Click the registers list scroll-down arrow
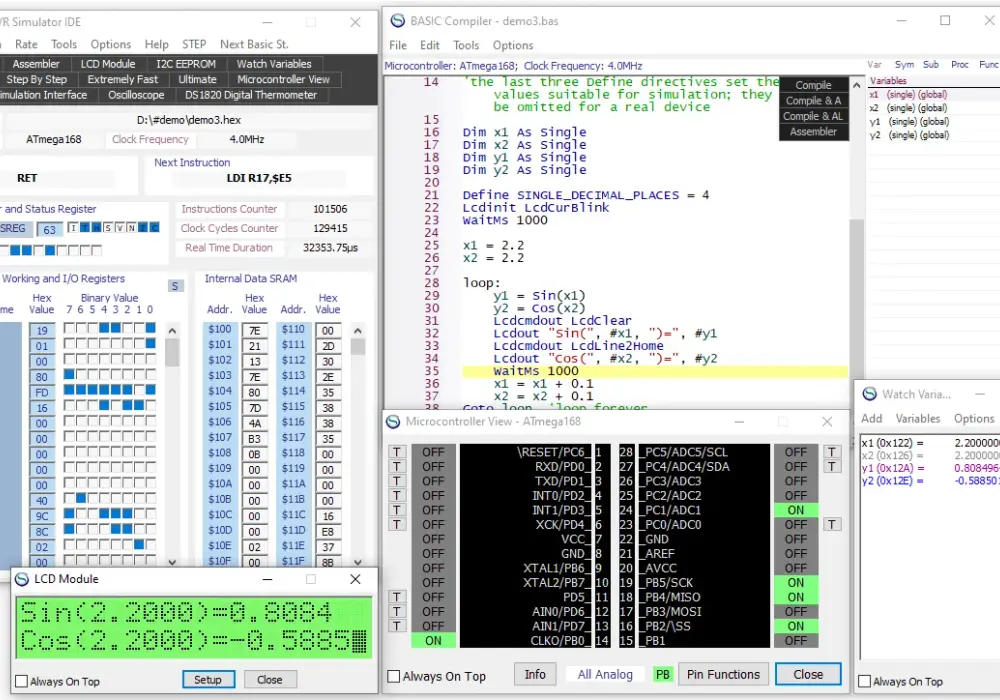 click(172, 562)
